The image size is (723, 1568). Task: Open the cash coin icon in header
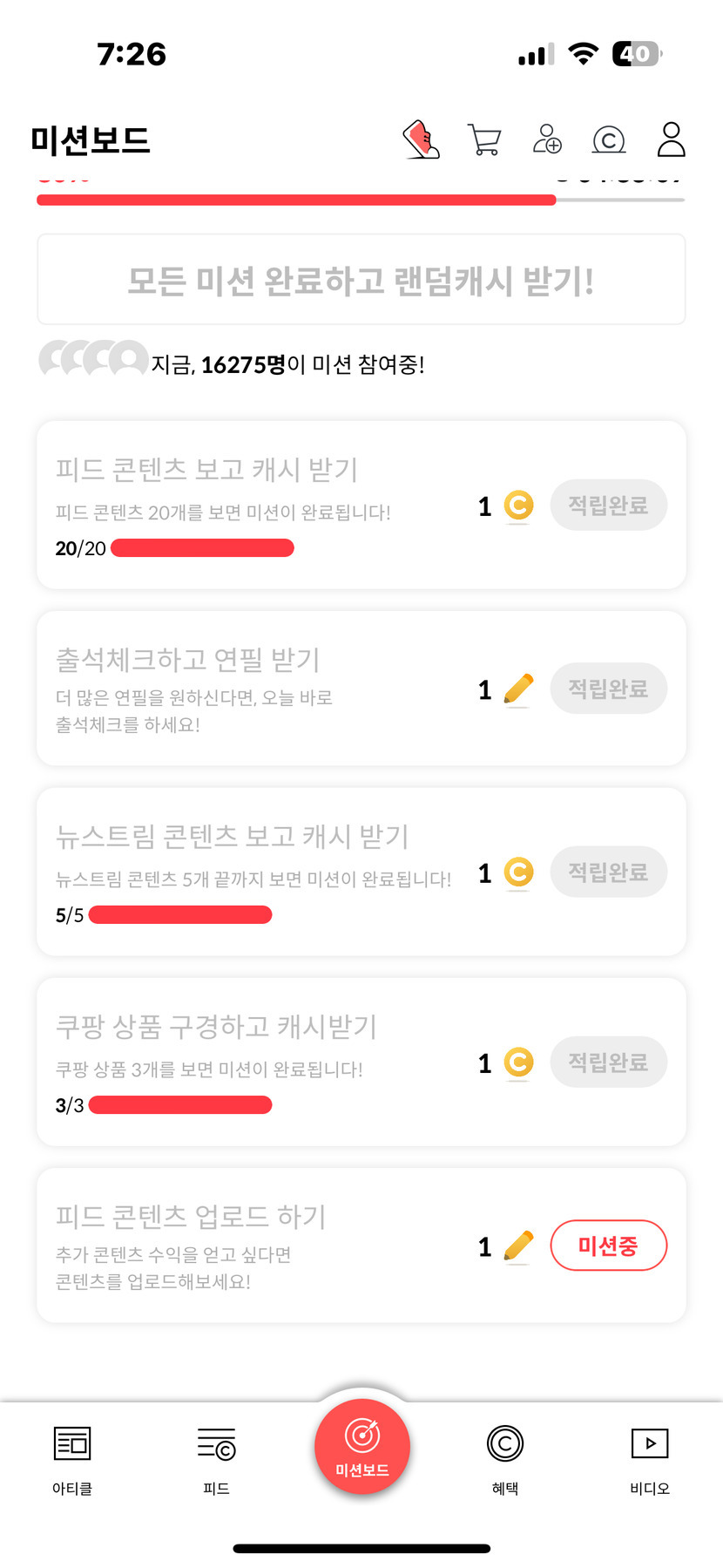click(x=609, y=139)
